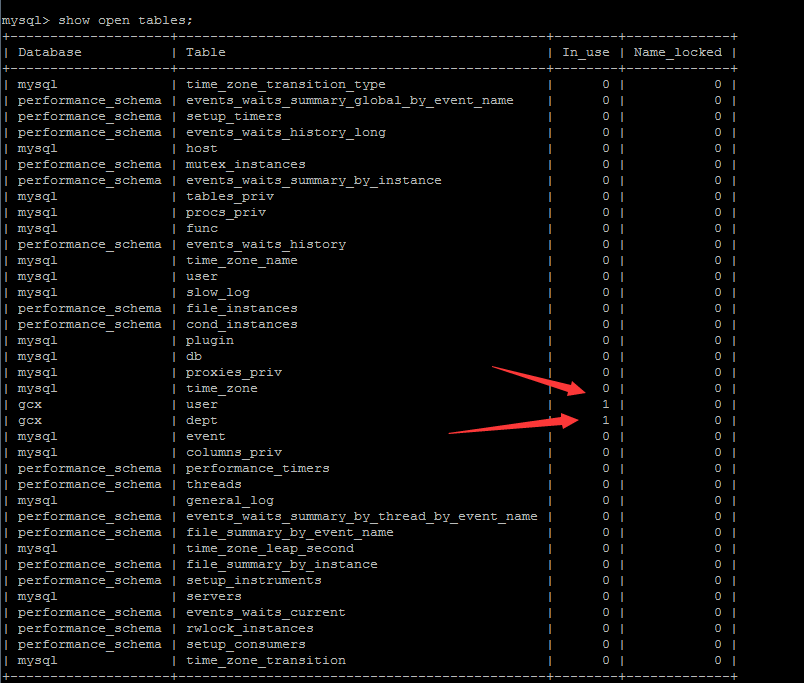The width and height of the screenshot is (804, 683).
Task: Click the 'setup_consumers' table name
Action: click(246, 644)
